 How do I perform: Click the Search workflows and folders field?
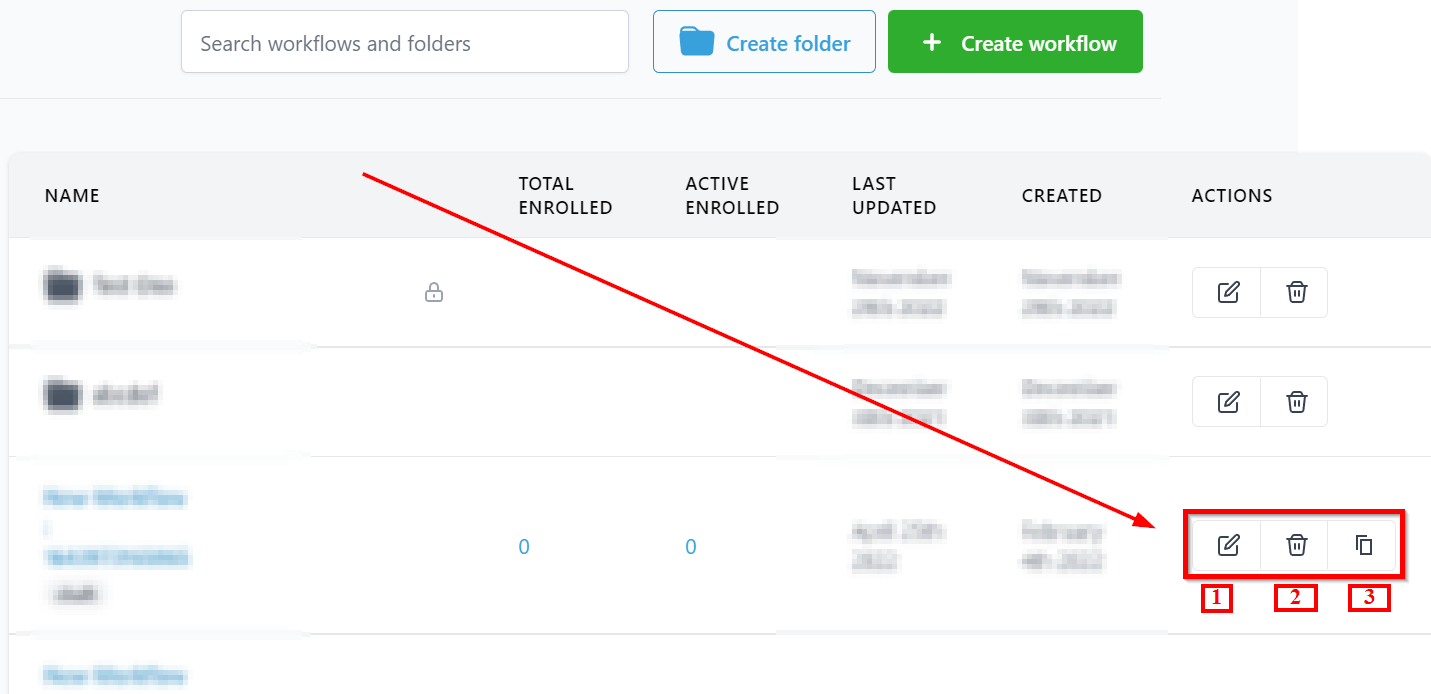pyautogui.click(x=404, y=43)
